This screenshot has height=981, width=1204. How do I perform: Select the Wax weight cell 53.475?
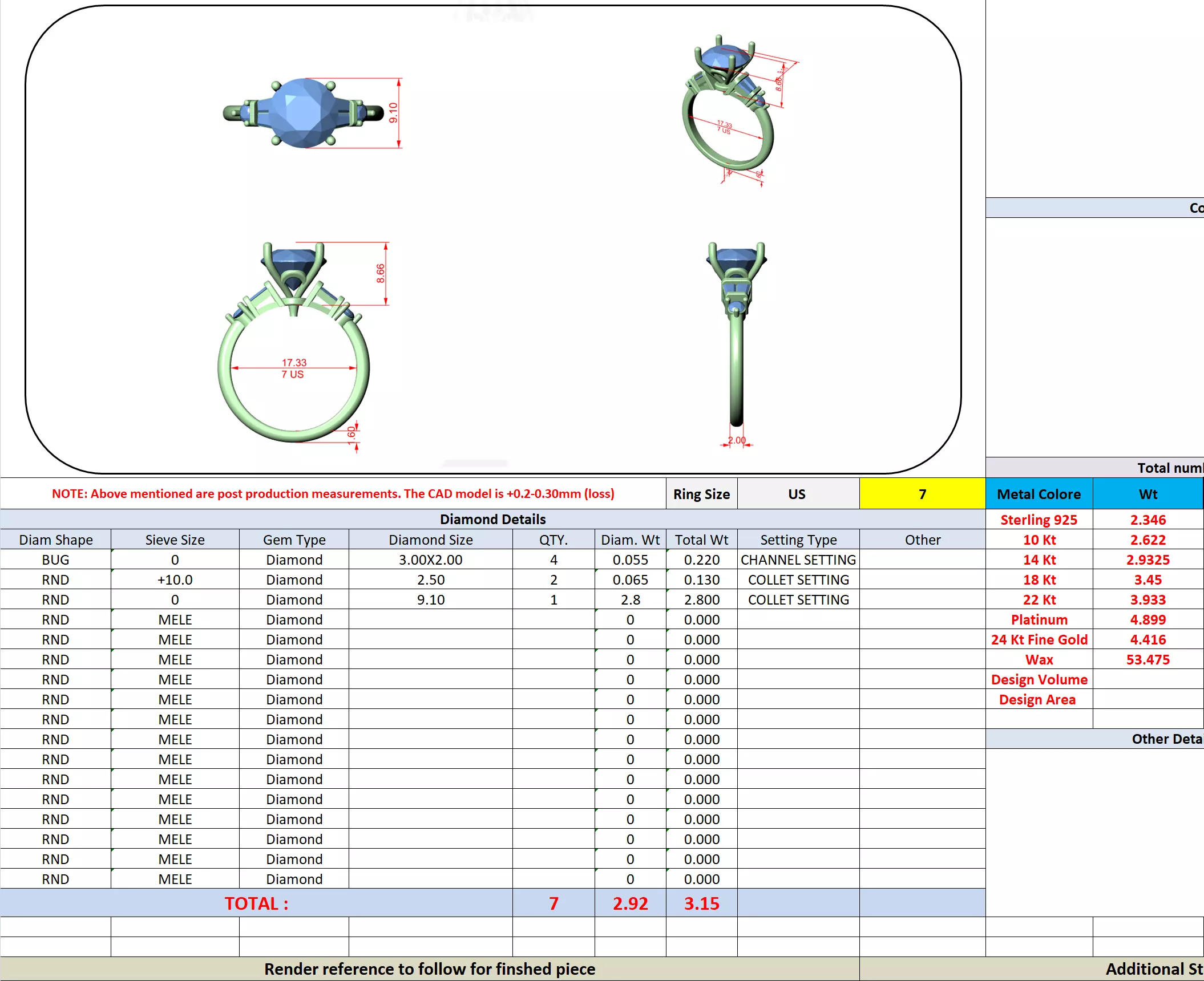(1148, 659)
